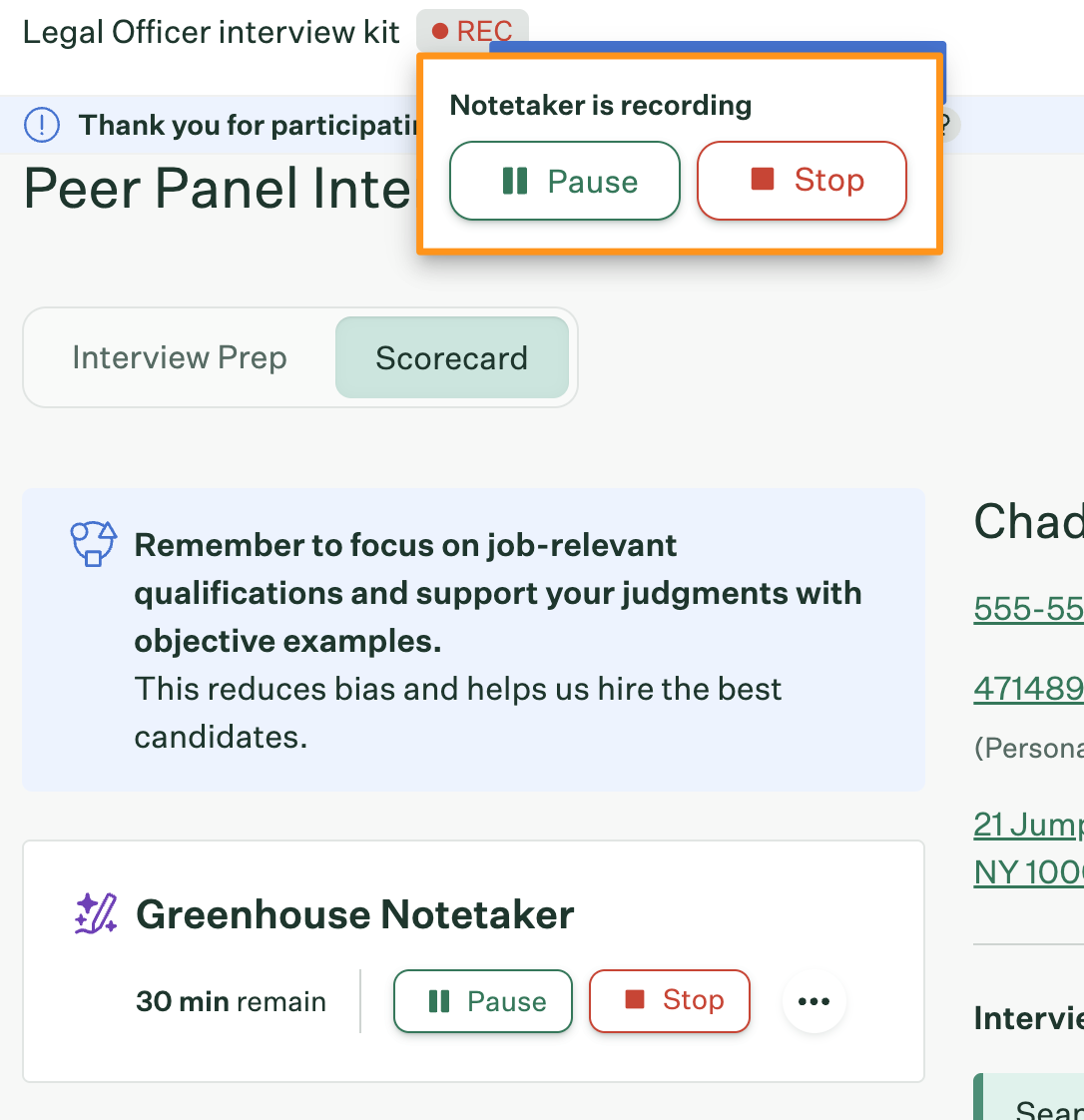
Task: Open the 471489 candidate link
Action: click(1028, 690)
